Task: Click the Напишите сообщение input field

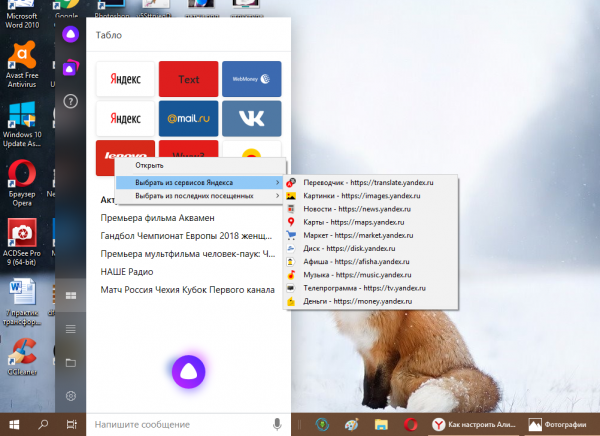Action: (x=180, y=425)
